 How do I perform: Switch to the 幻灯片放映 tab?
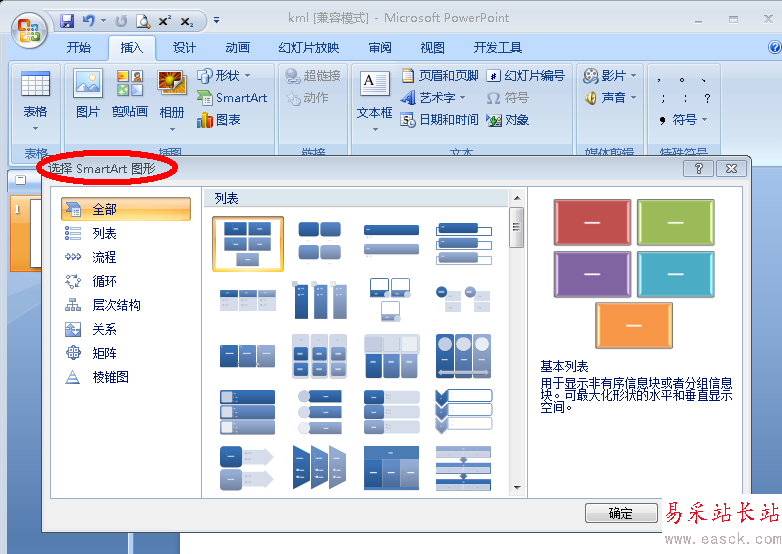pos(308,47)
